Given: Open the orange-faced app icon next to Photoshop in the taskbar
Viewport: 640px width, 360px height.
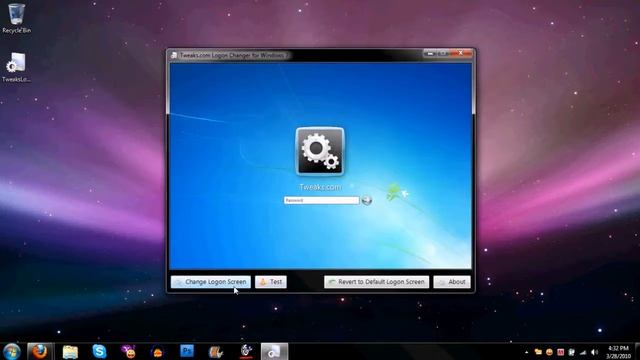Looking at the screenshot, I should [158, 351].
